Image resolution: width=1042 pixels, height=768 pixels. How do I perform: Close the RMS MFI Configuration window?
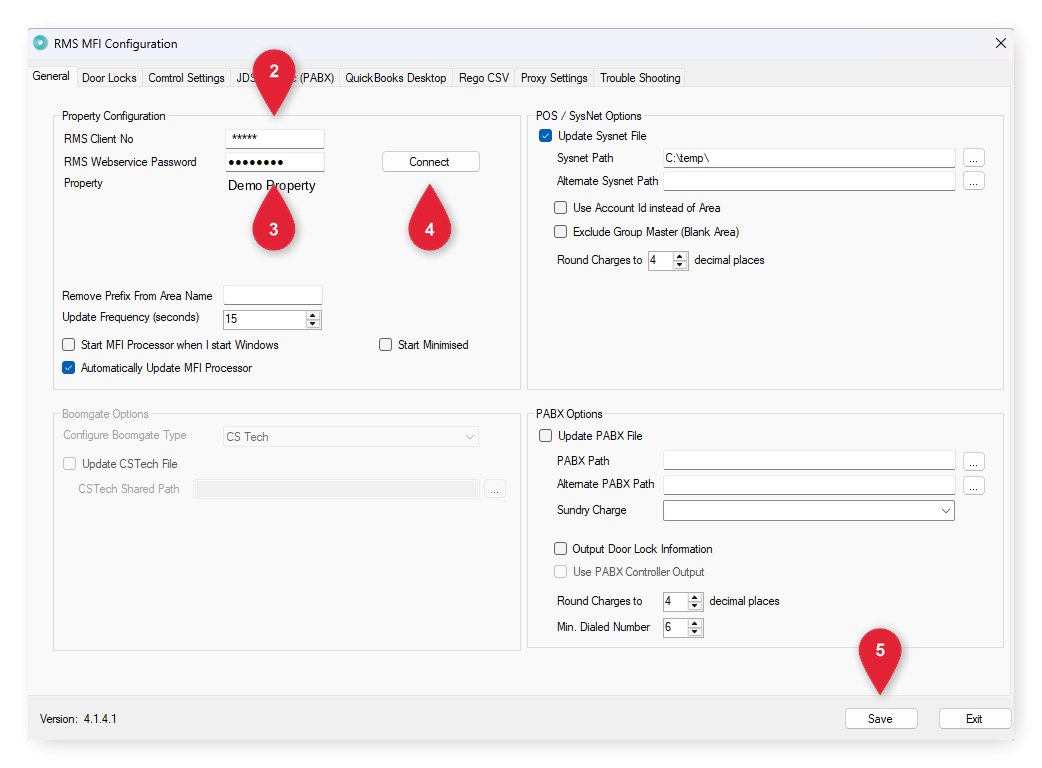(1000, 43)
